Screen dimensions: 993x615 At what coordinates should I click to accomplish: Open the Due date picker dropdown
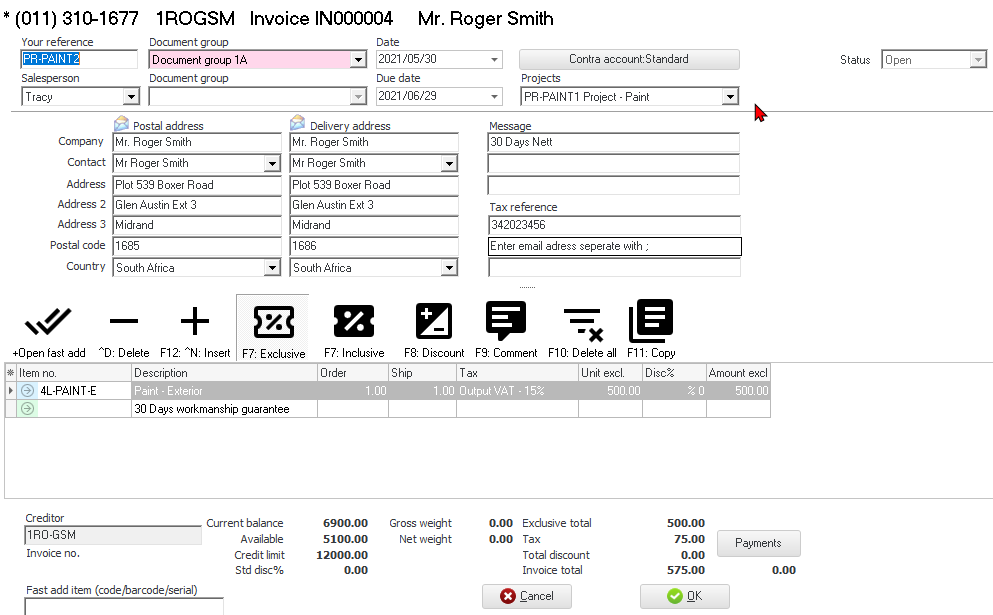click(494, 97)
